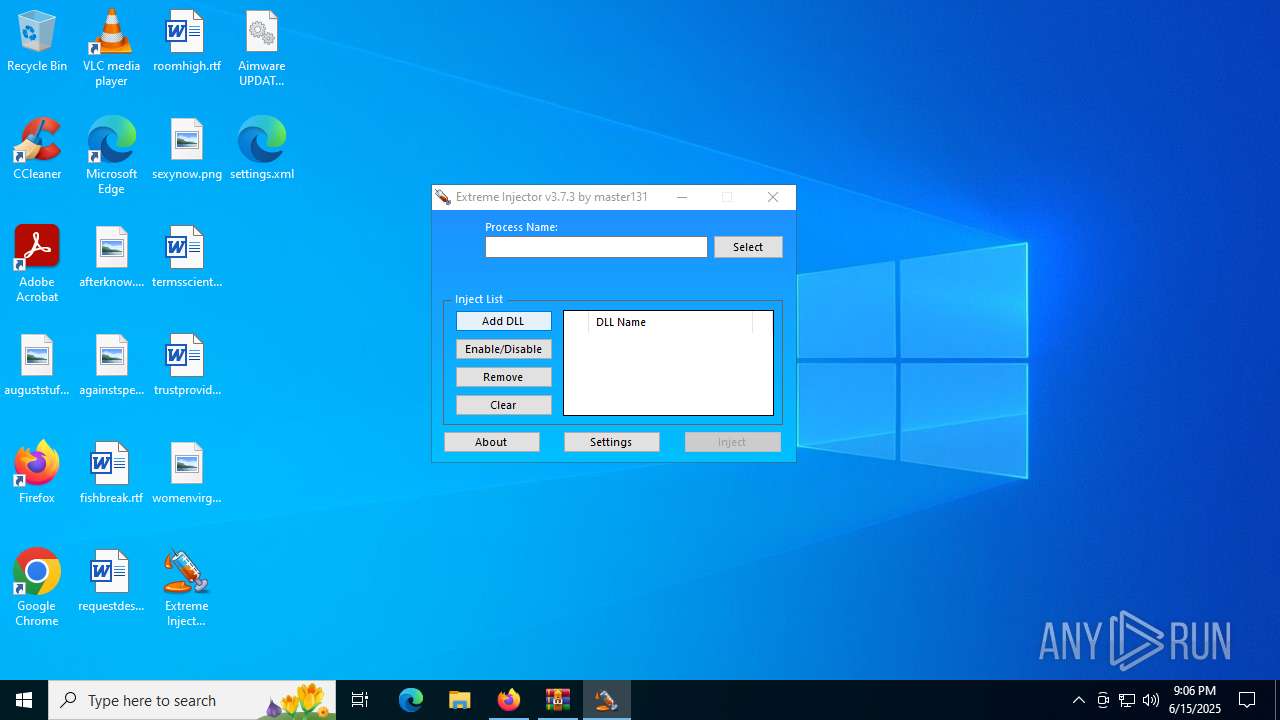The height and width of the screenshot is (720, 1280).
Task: Select settings.xml file icon
Action: click(x=262, y=150)
